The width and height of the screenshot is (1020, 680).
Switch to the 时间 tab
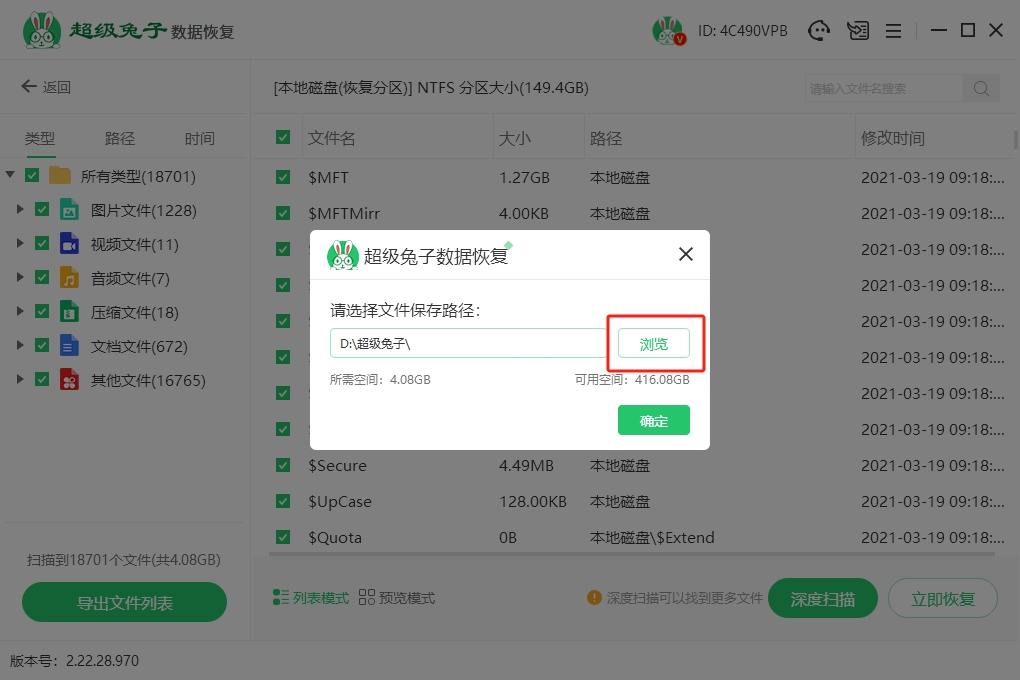199,139
